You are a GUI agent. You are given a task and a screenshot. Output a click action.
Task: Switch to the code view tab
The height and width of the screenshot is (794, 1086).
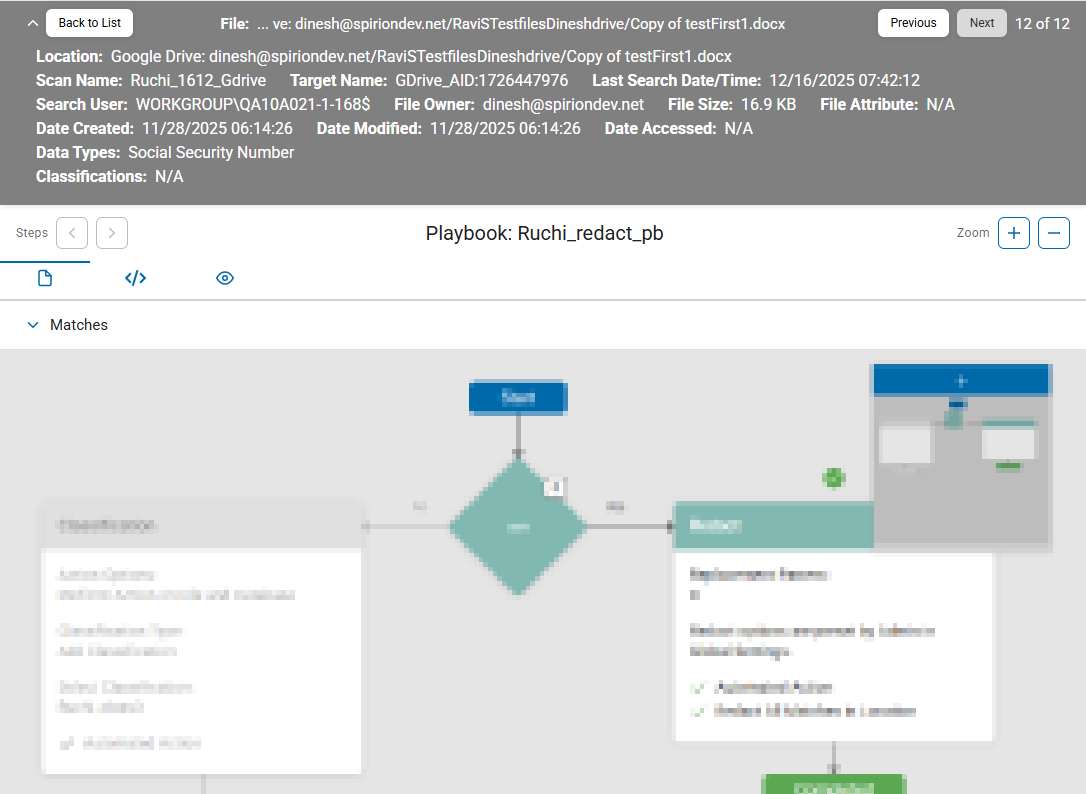[x=135, y=278]
